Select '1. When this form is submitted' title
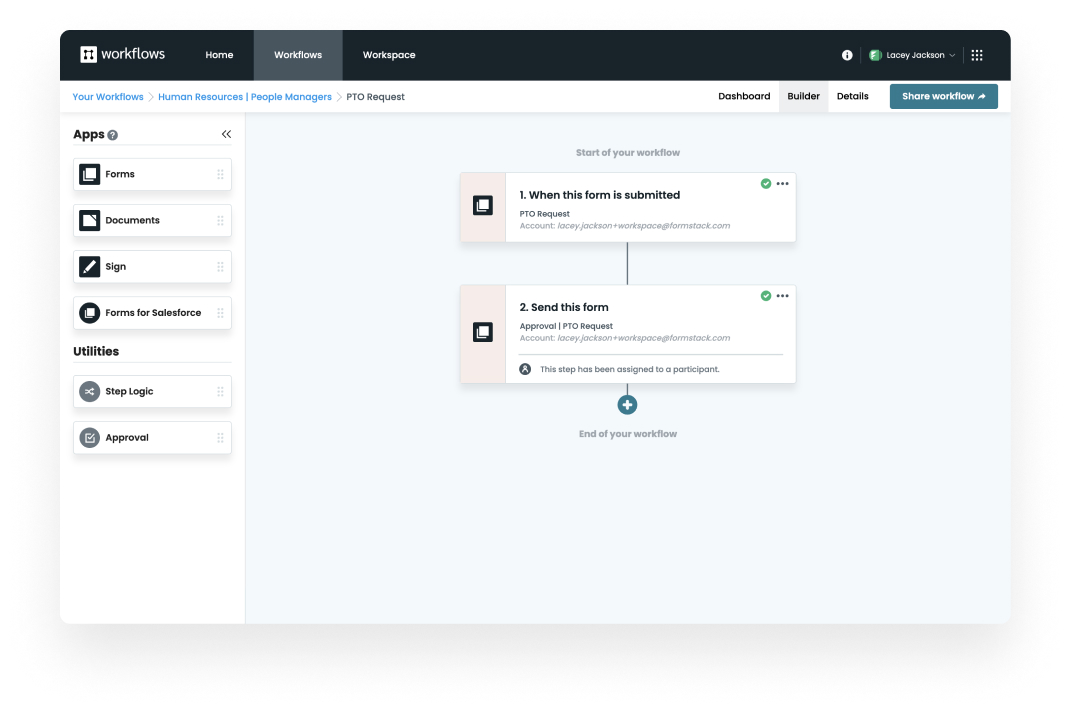The height and width of the screenshot is (714, 1071). point(600,195)
